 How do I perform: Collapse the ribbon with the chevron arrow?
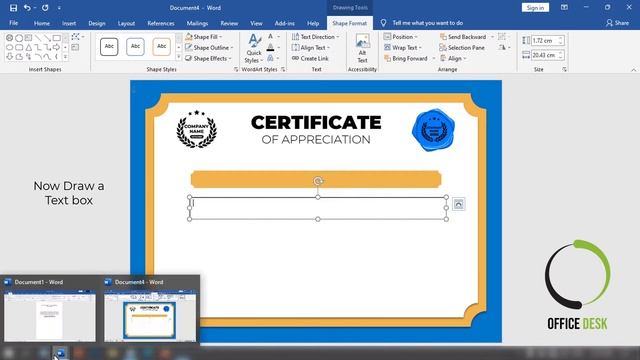click(633, 70)
